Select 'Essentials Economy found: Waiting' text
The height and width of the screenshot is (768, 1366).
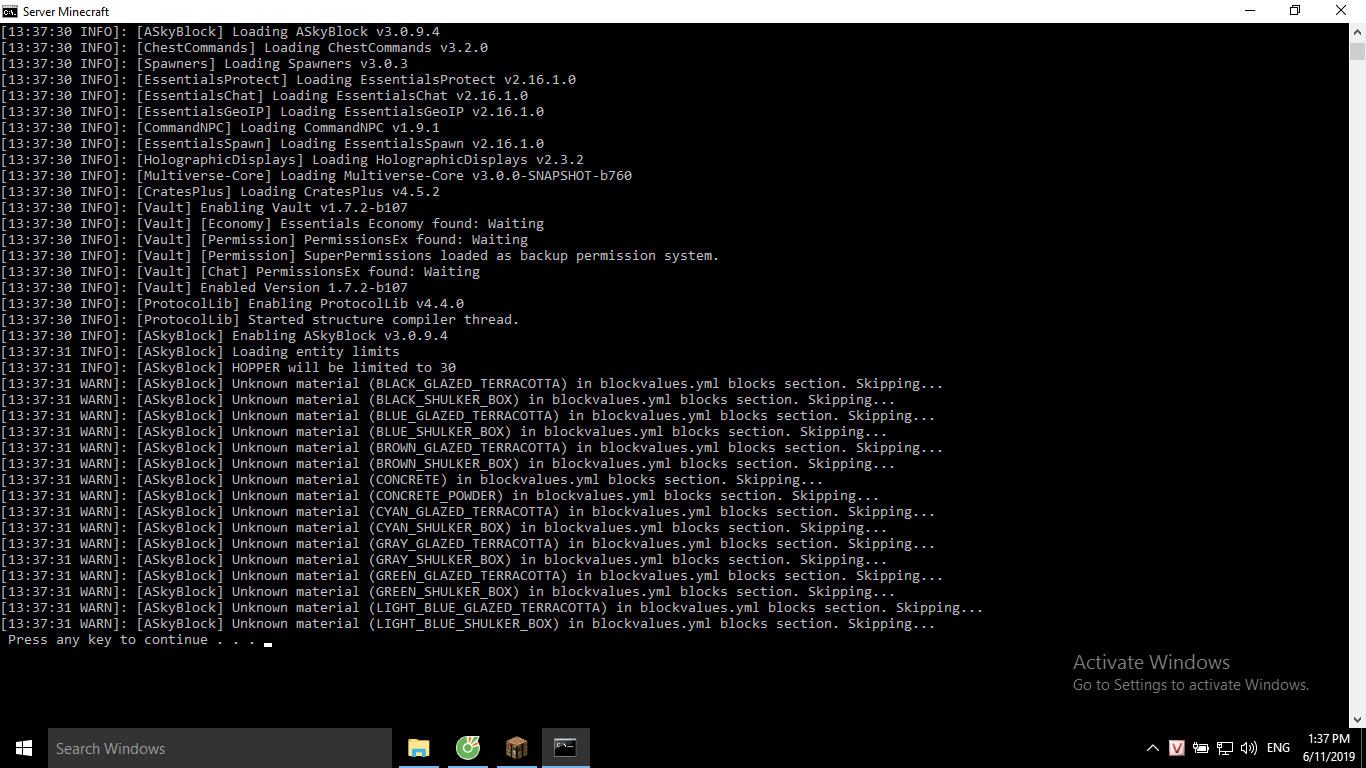tap(412, 224)
